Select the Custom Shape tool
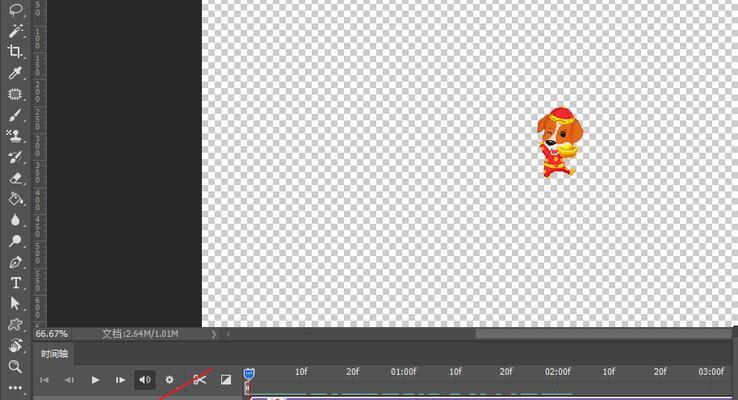 15,324
